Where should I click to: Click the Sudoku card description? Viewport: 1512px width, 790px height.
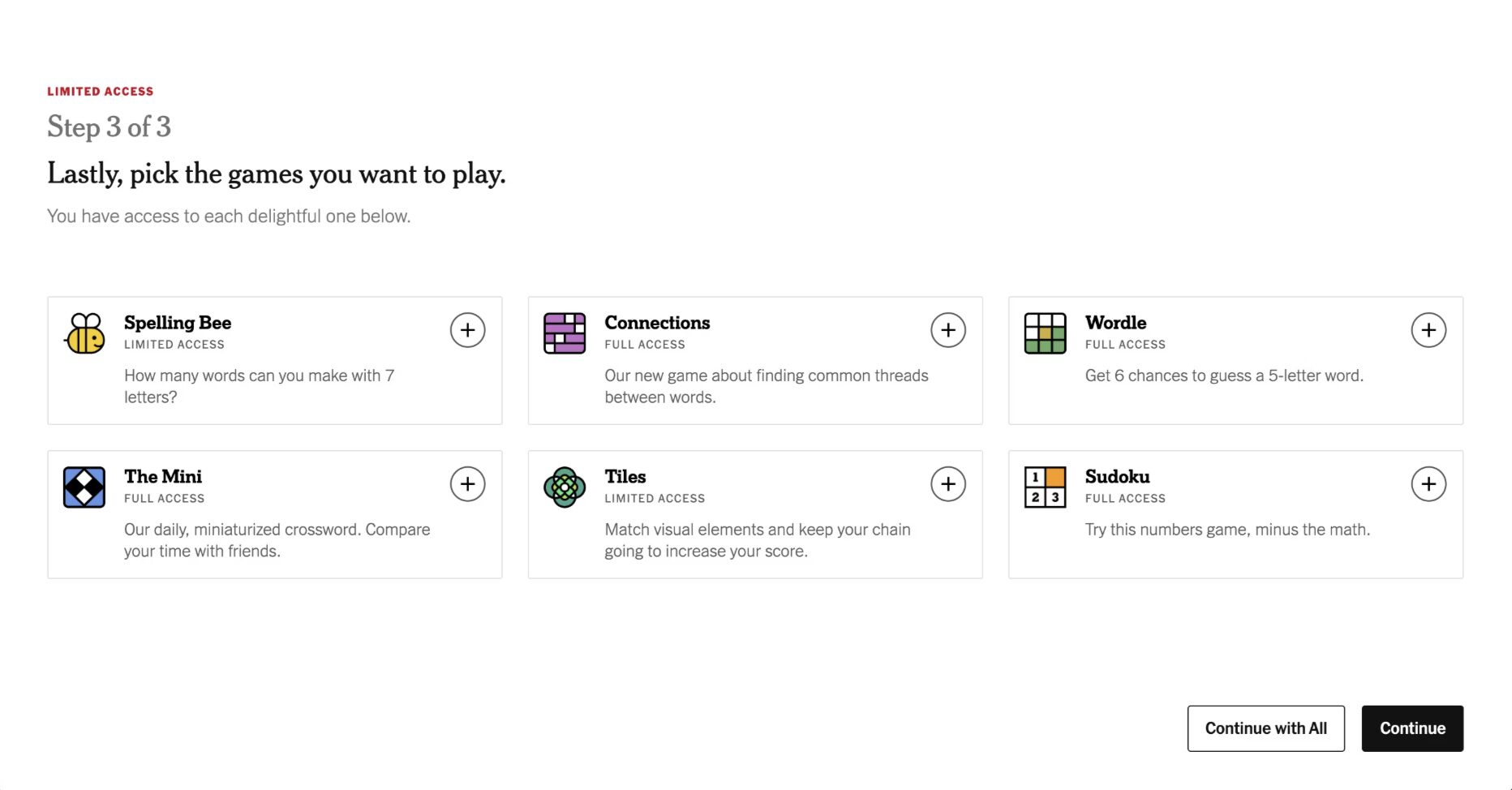[1226, 530]
